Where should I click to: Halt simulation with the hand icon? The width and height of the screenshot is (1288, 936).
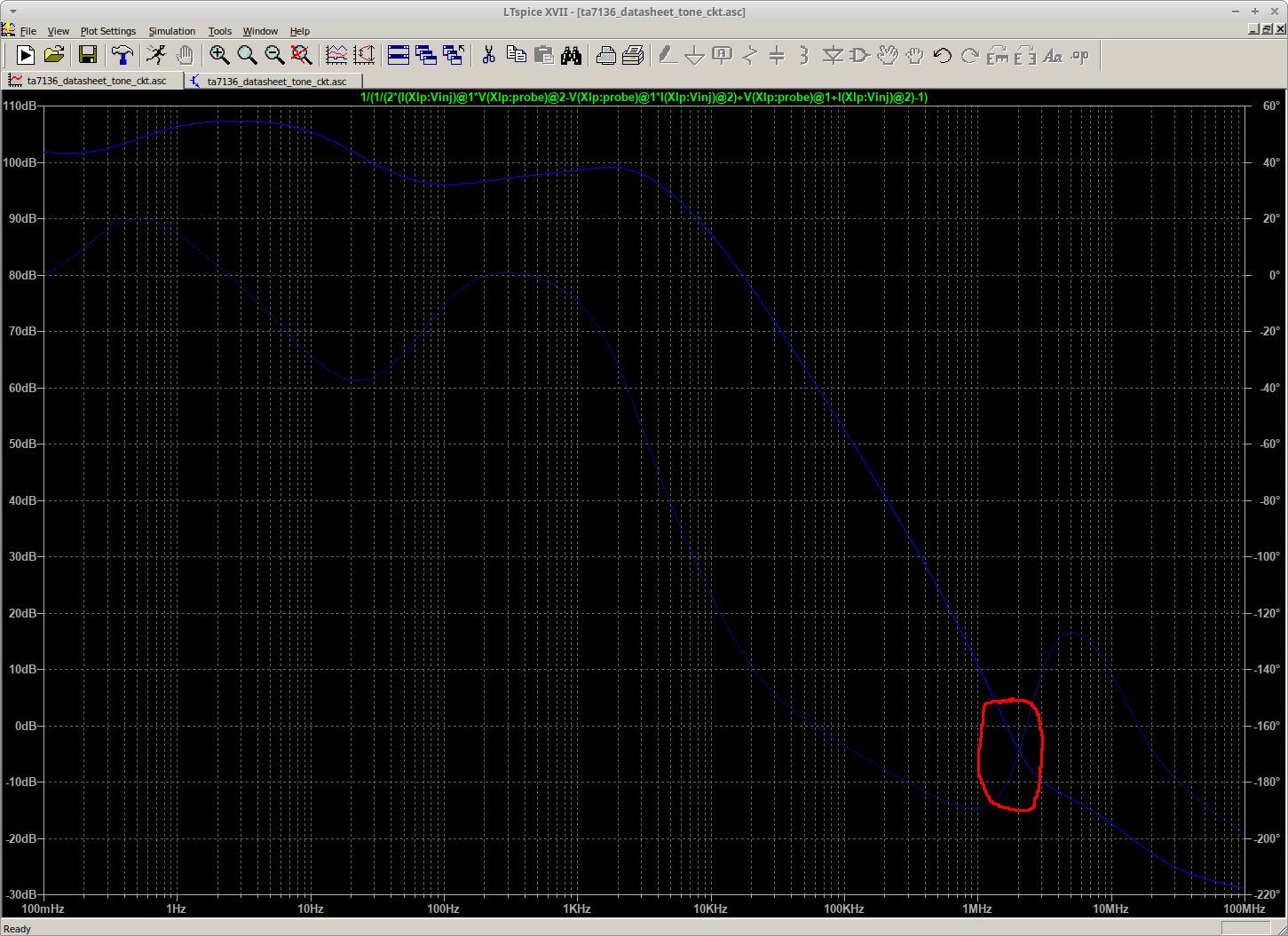pyautogui.click(x=185, y=56)
